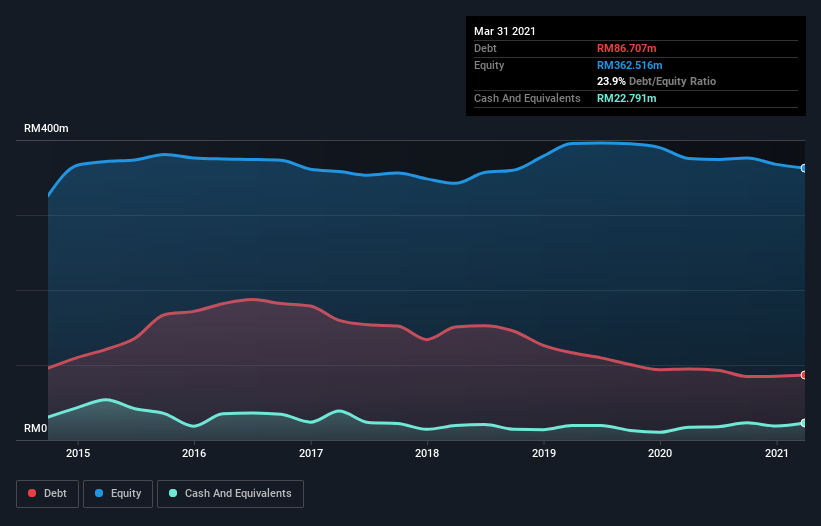Toggle the Debt legend button
The image size is (821, 526).
pos(48,494)
